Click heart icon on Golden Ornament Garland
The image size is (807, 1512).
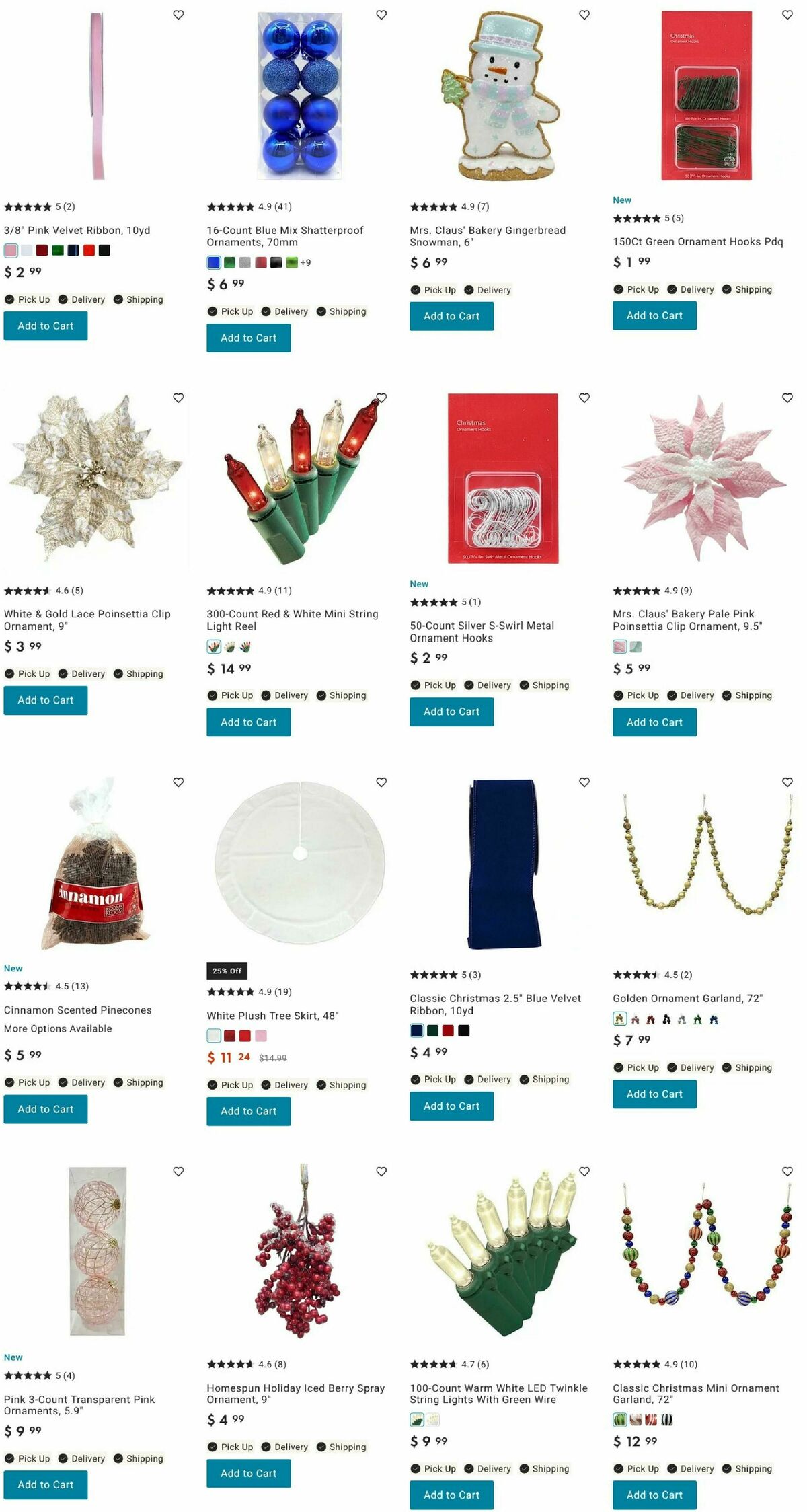coord(787,782)
